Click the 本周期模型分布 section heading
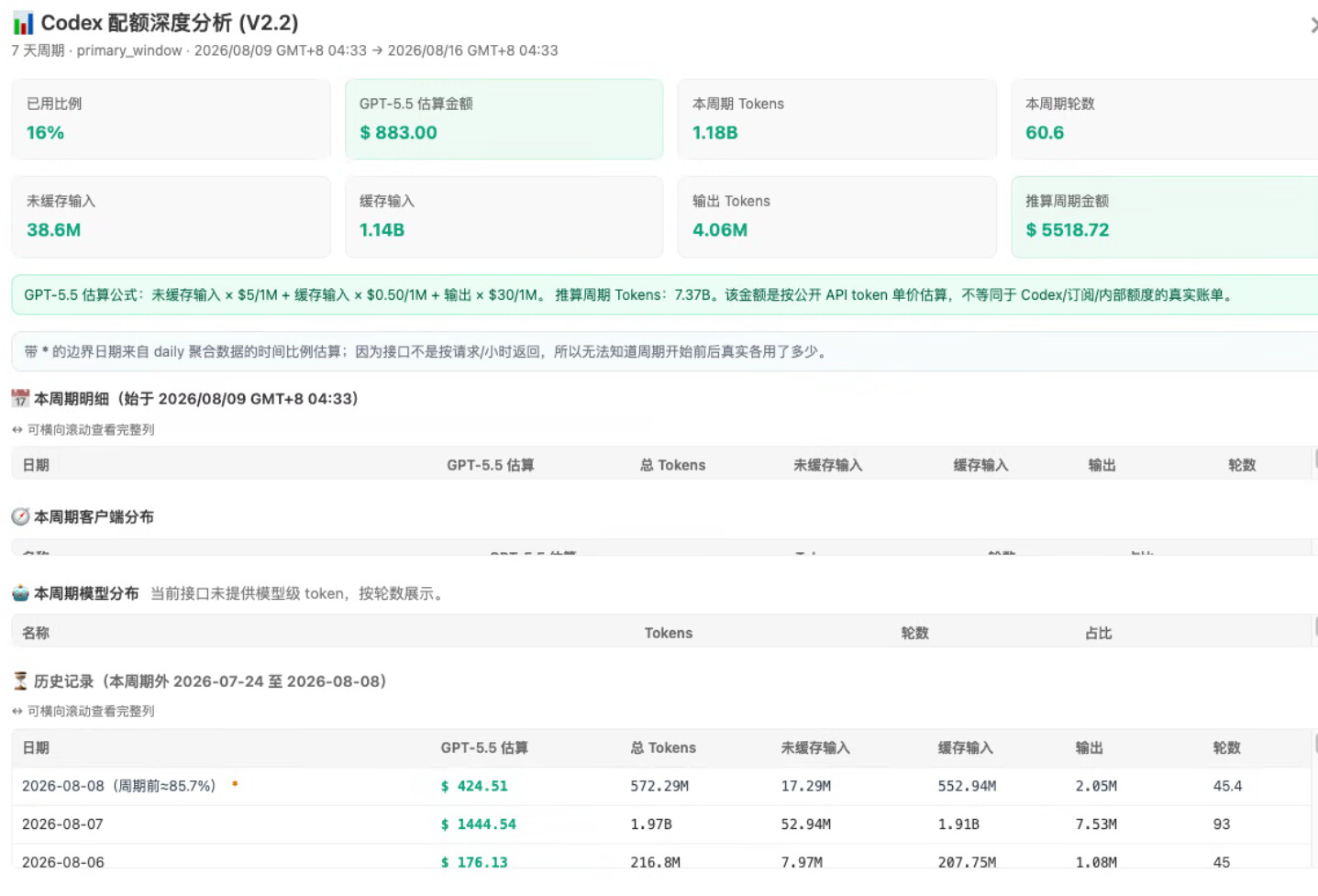 point(86,593)
